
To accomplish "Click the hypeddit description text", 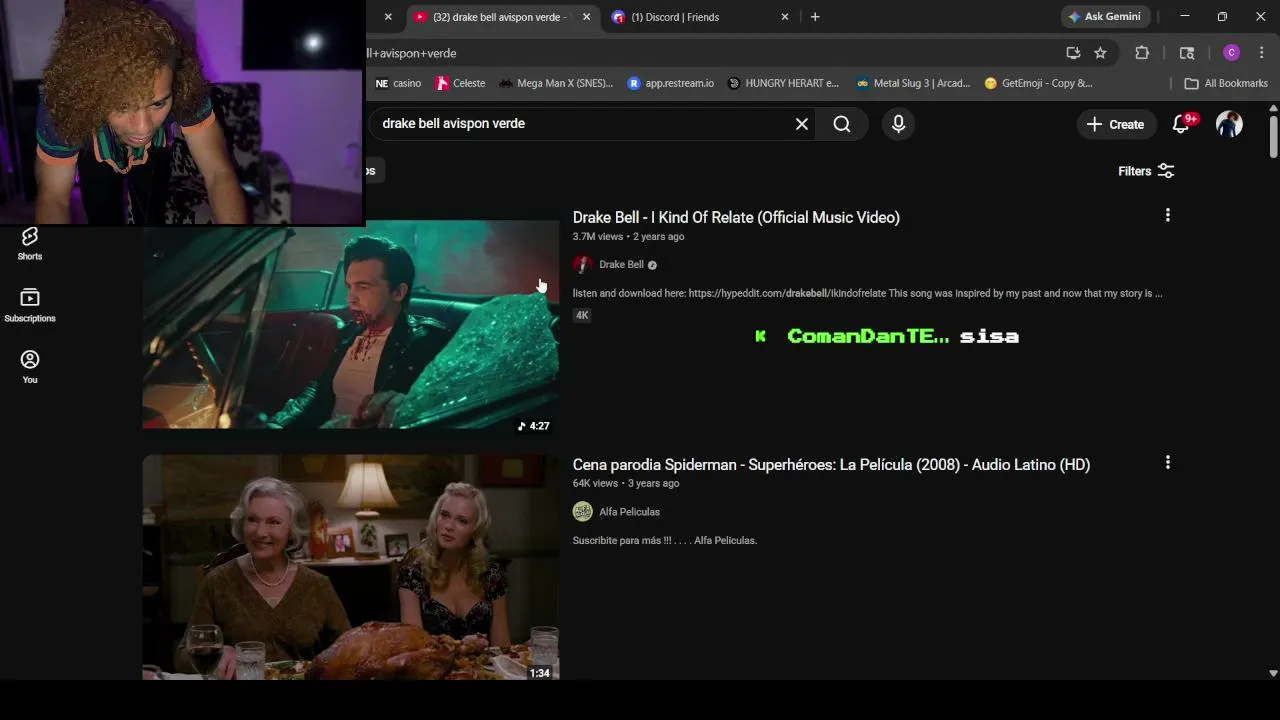I will coord(867,294).
